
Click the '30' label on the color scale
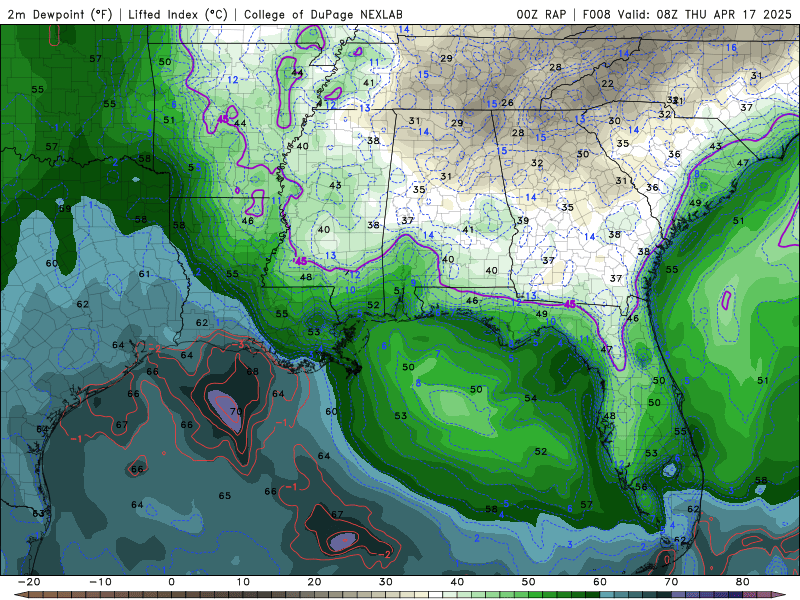386,582
